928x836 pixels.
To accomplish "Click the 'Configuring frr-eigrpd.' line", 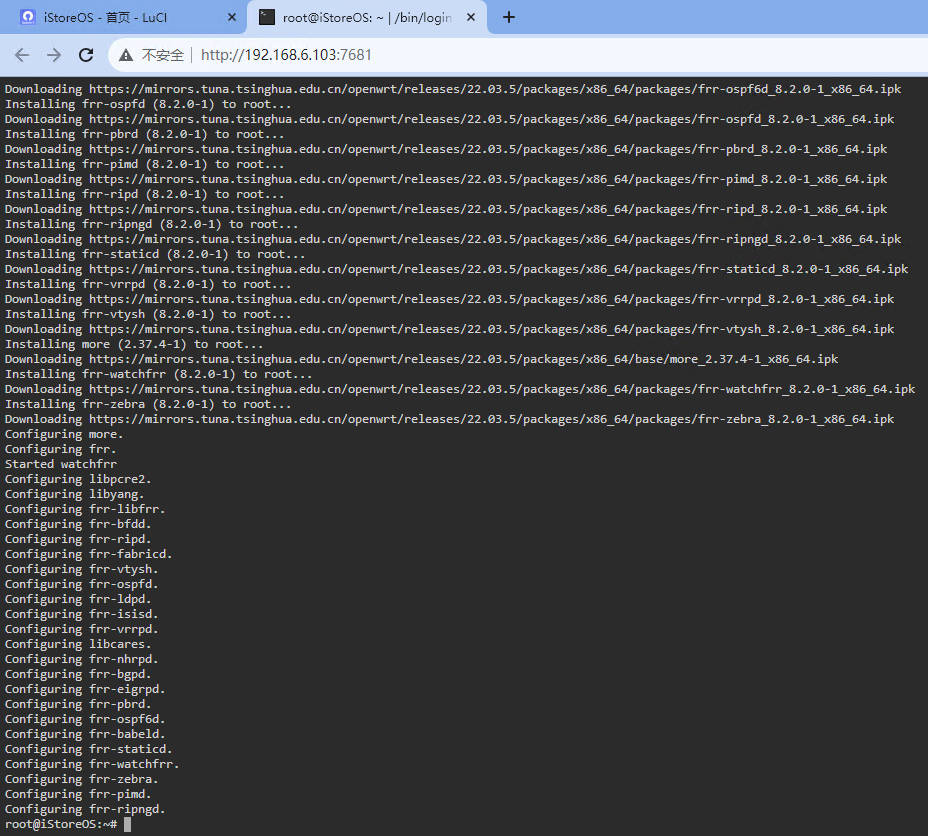I will [x=85, y=689].
